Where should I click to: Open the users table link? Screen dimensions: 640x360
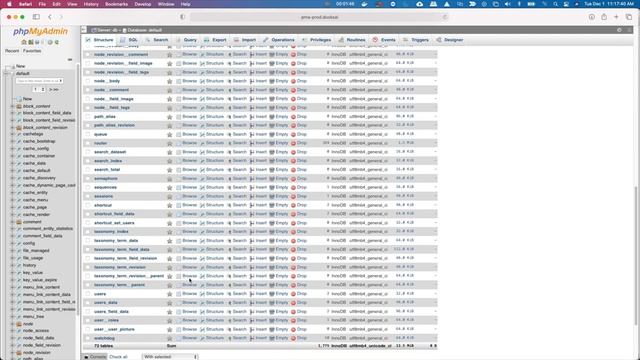100,294
